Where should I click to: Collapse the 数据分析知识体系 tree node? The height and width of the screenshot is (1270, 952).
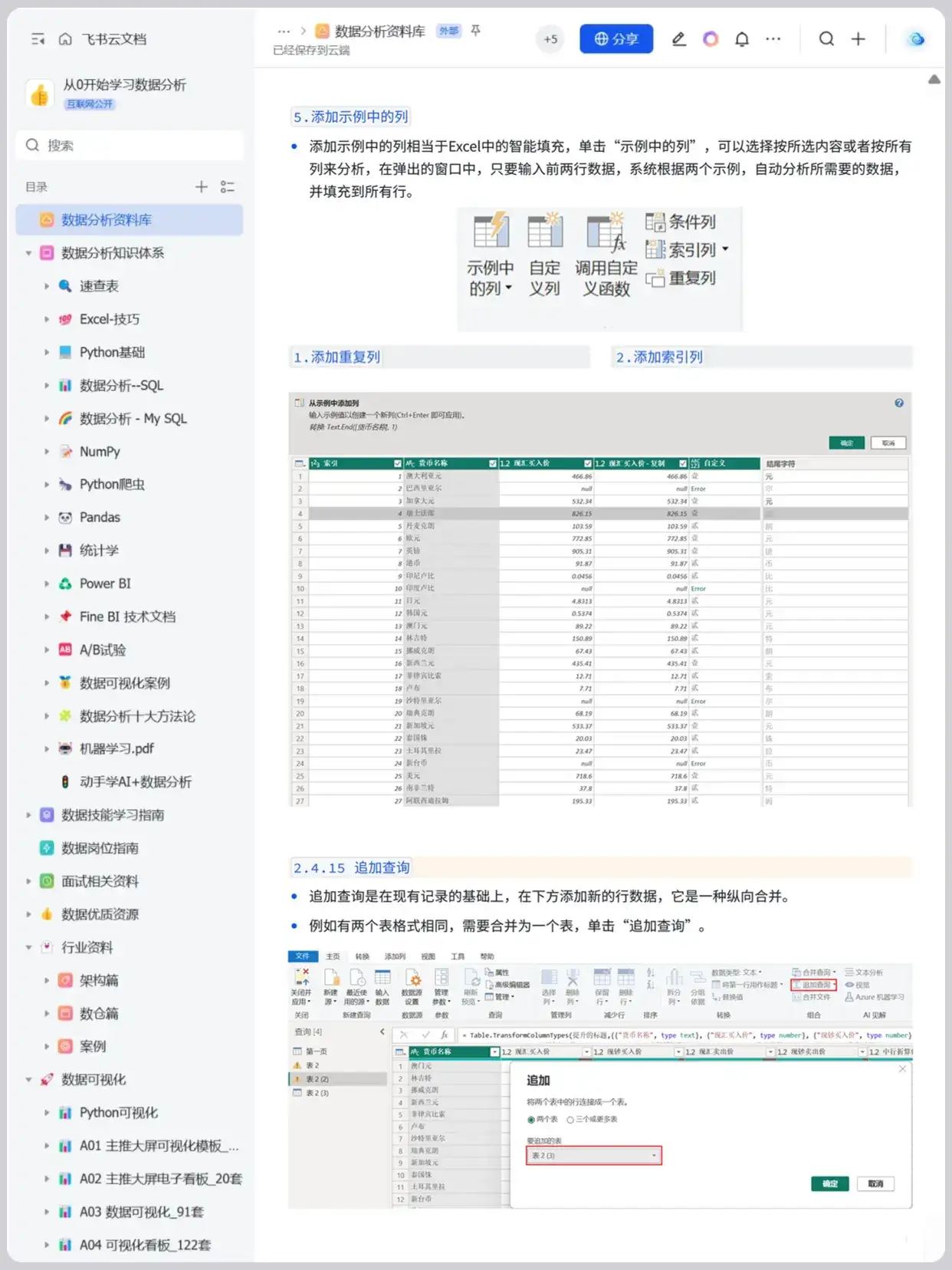[x=28, y=253]
